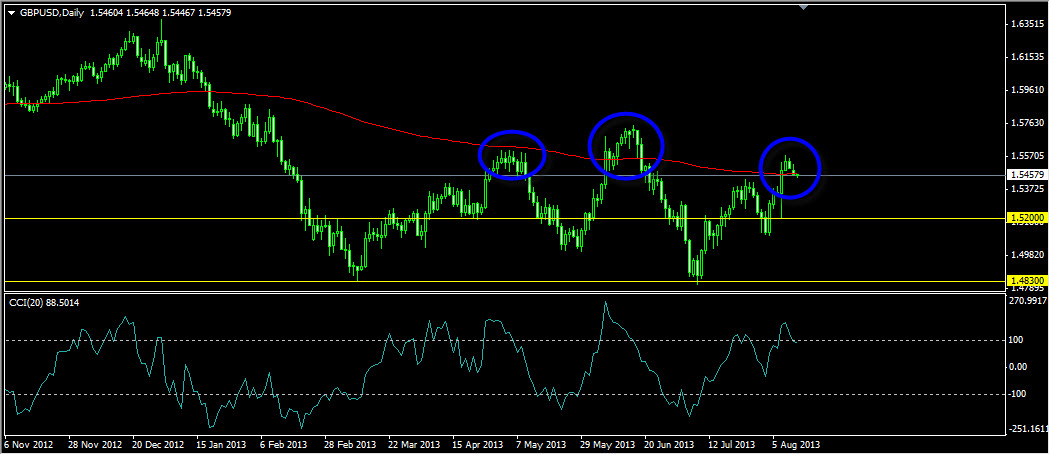Click the 6 Feb 2013 date label
The height and width of the screenshot is (455, 1050).
pos(285,444)
